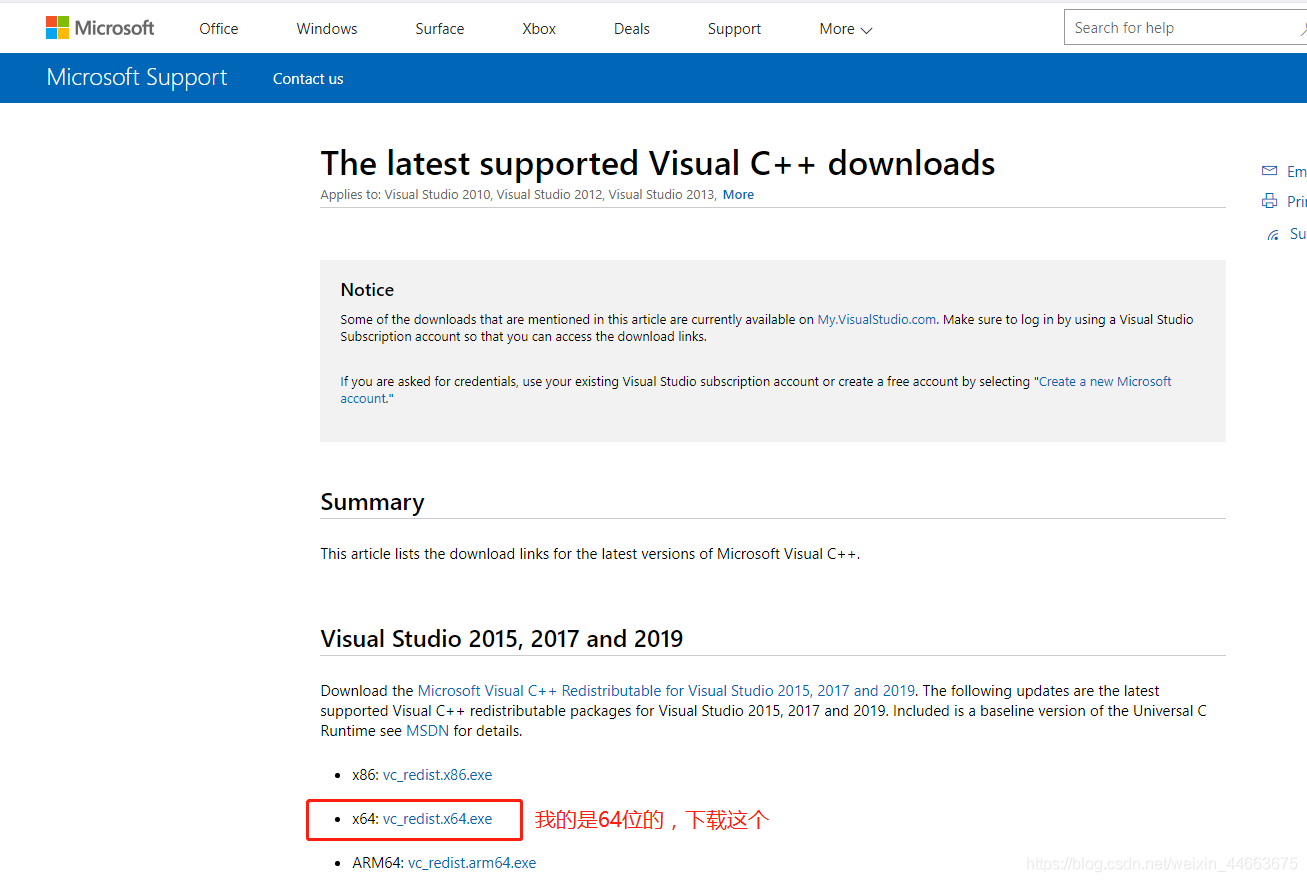Select the page title heading text

pos(658,163)
